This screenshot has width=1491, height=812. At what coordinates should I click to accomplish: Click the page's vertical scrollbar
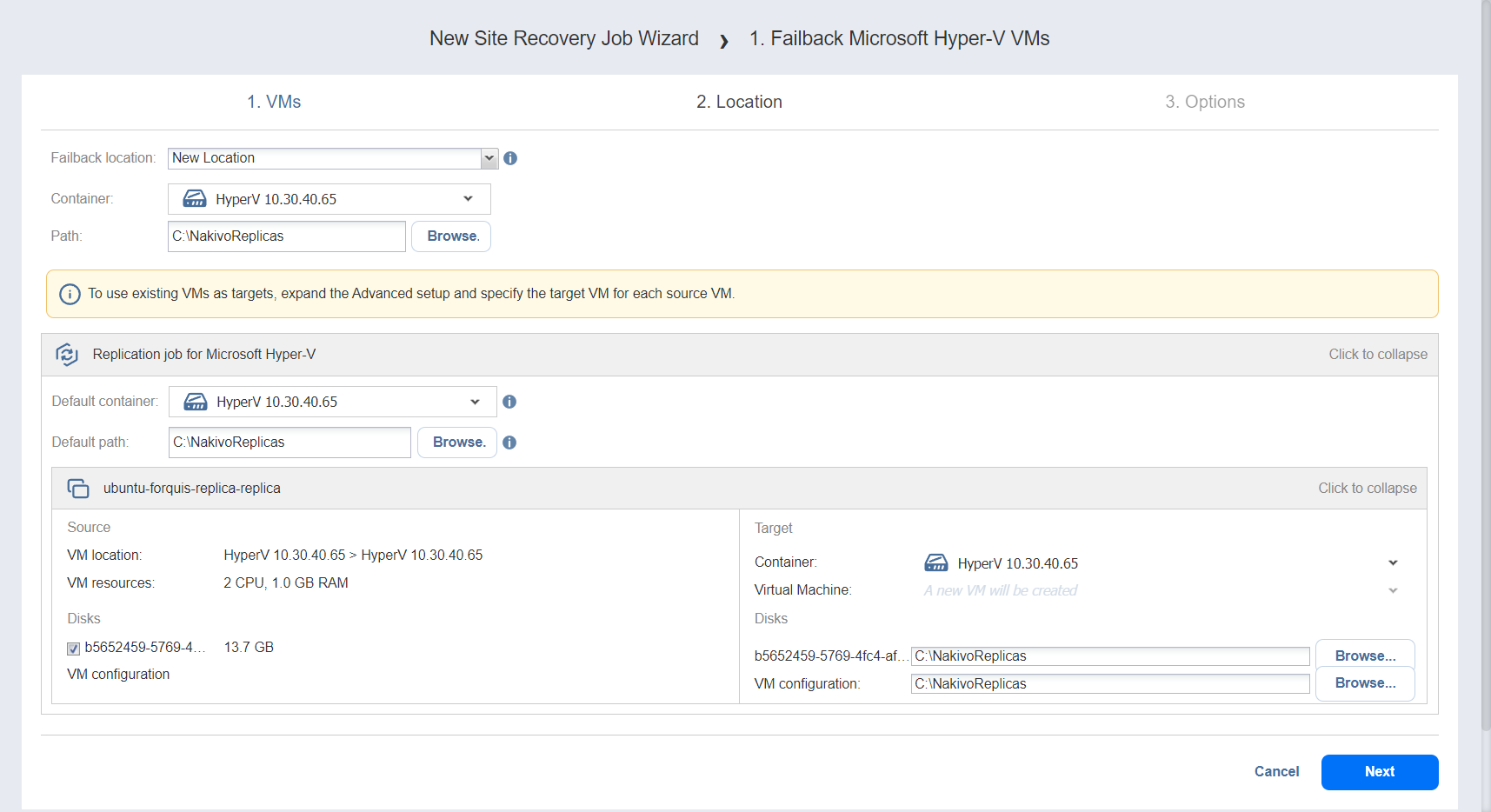pyautogui.click(x=1486, y=348)
